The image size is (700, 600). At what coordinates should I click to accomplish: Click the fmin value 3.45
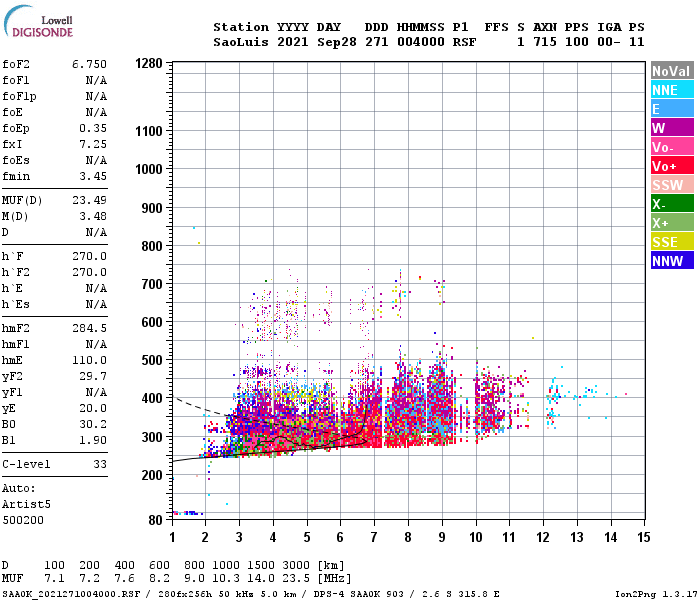point(93,176)
